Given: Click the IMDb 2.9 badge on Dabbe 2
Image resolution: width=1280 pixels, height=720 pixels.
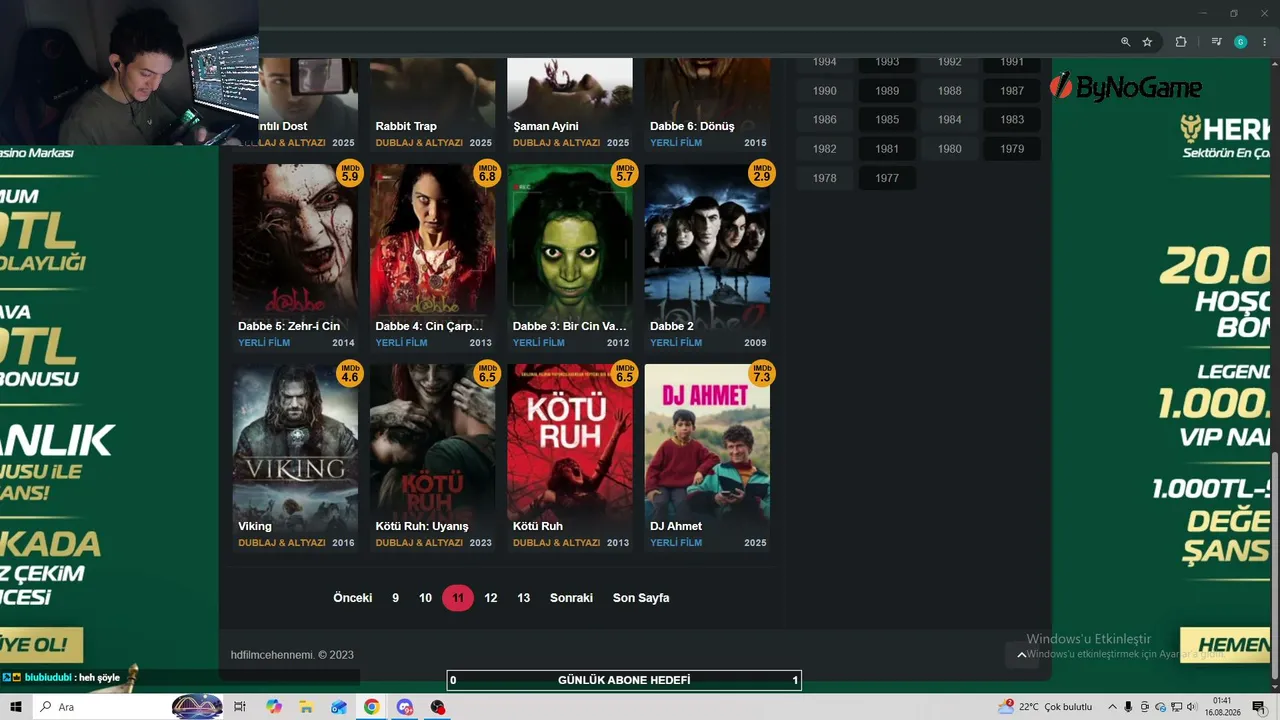Looking at the screenshot, I should pyautogui.click(x=762, y=173).
